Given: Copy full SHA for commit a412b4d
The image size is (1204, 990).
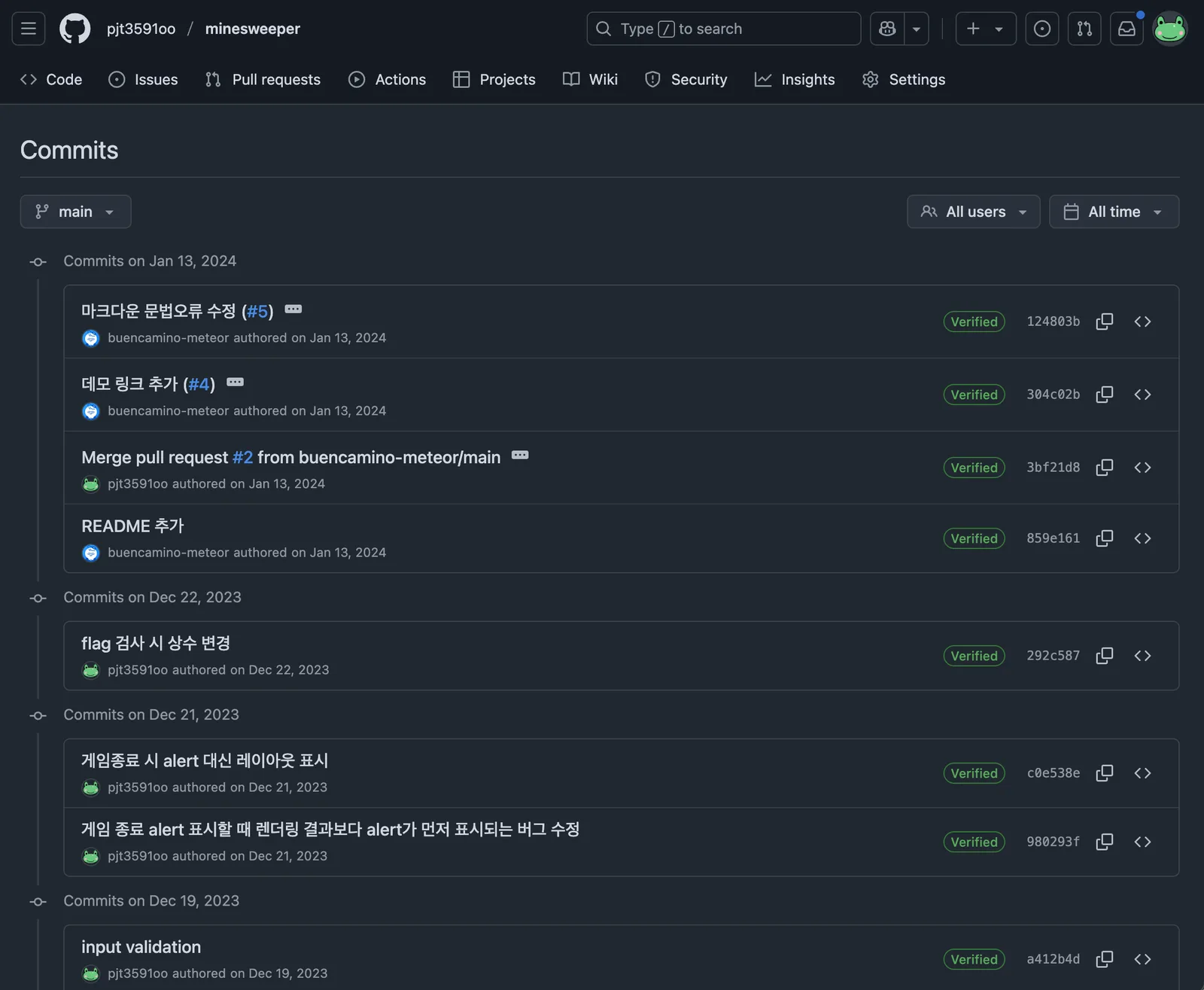Looking at the screenshot, I should pyautogui.click(x=1105, y=959).
